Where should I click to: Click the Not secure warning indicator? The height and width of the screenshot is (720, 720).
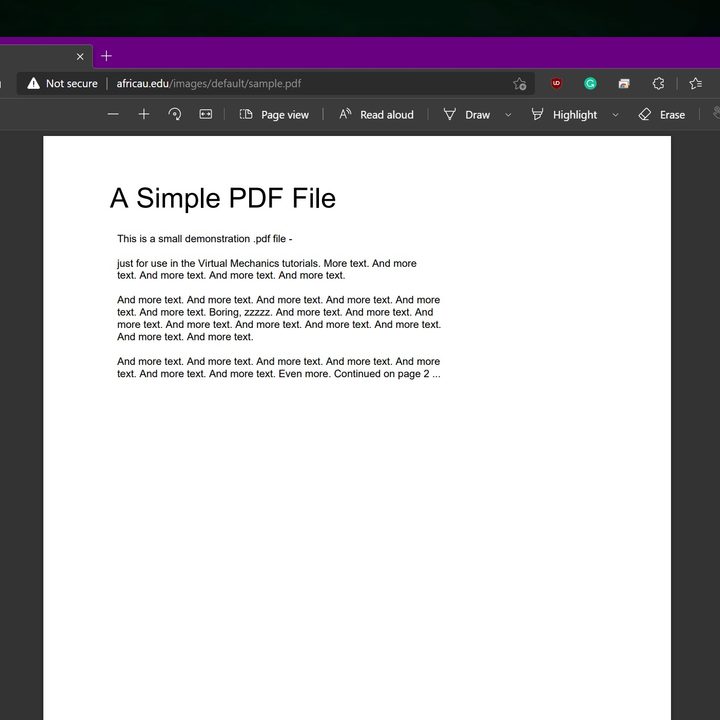click(62, 84)
